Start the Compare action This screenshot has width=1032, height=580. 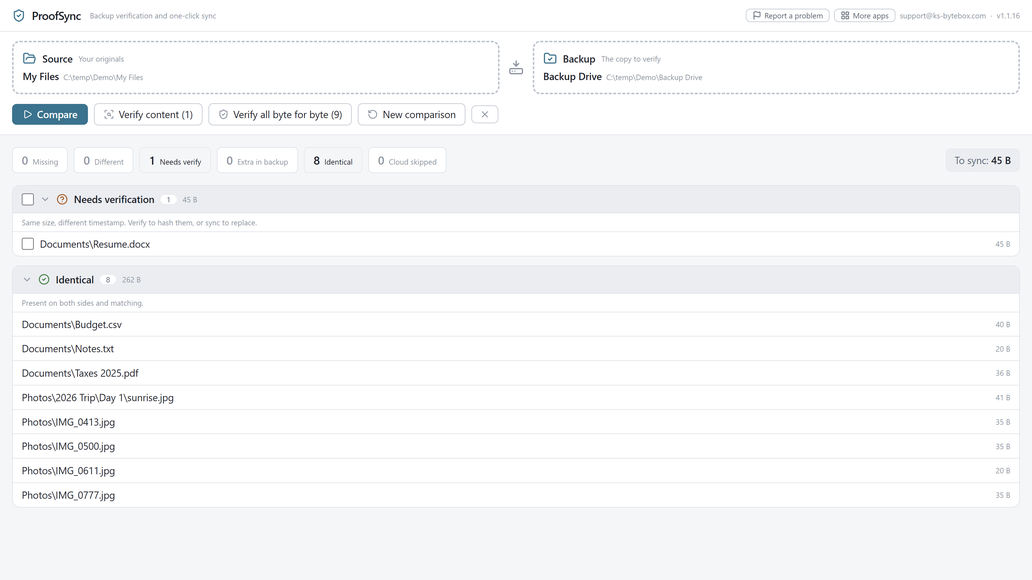point(50,115)
